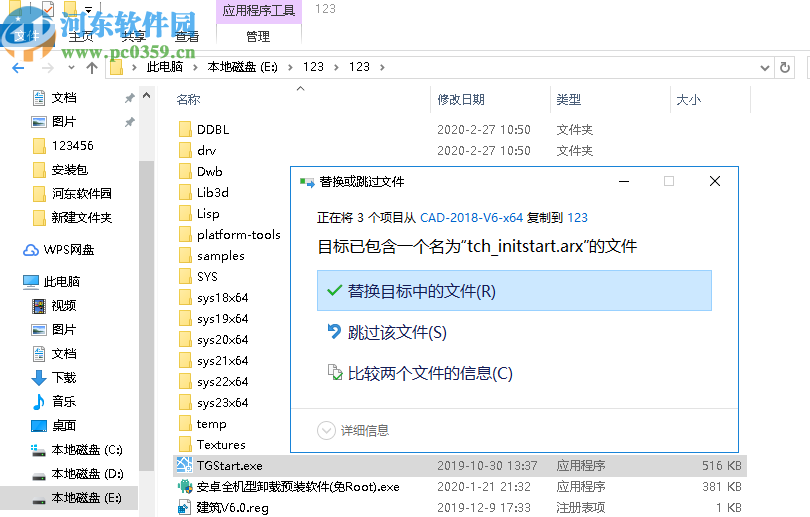Sort by 类型 column header
The height and width of the screenshot is (517, 810).
[x=569, y=100]
